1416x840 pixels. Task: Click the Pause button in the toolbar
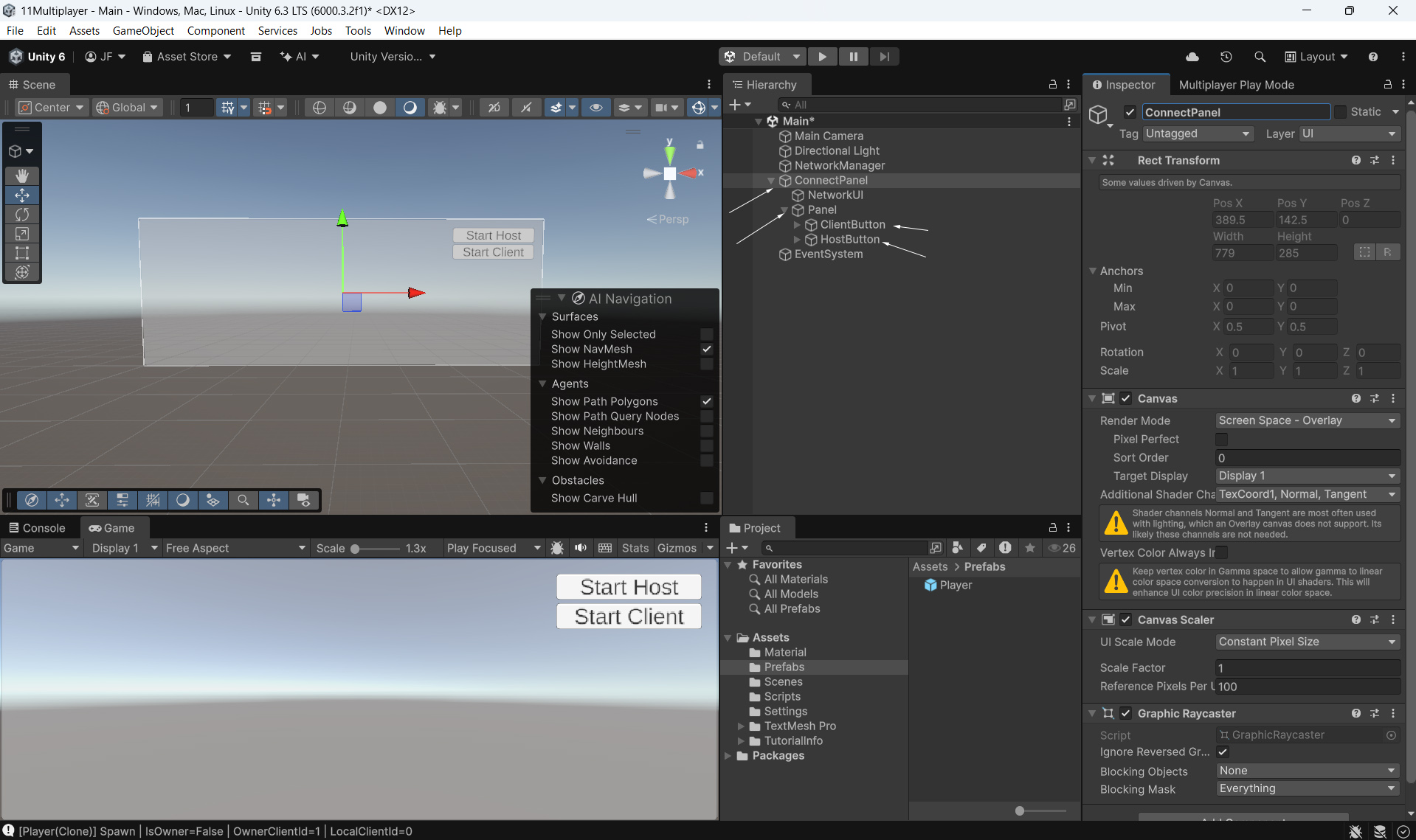coord(853,57)
